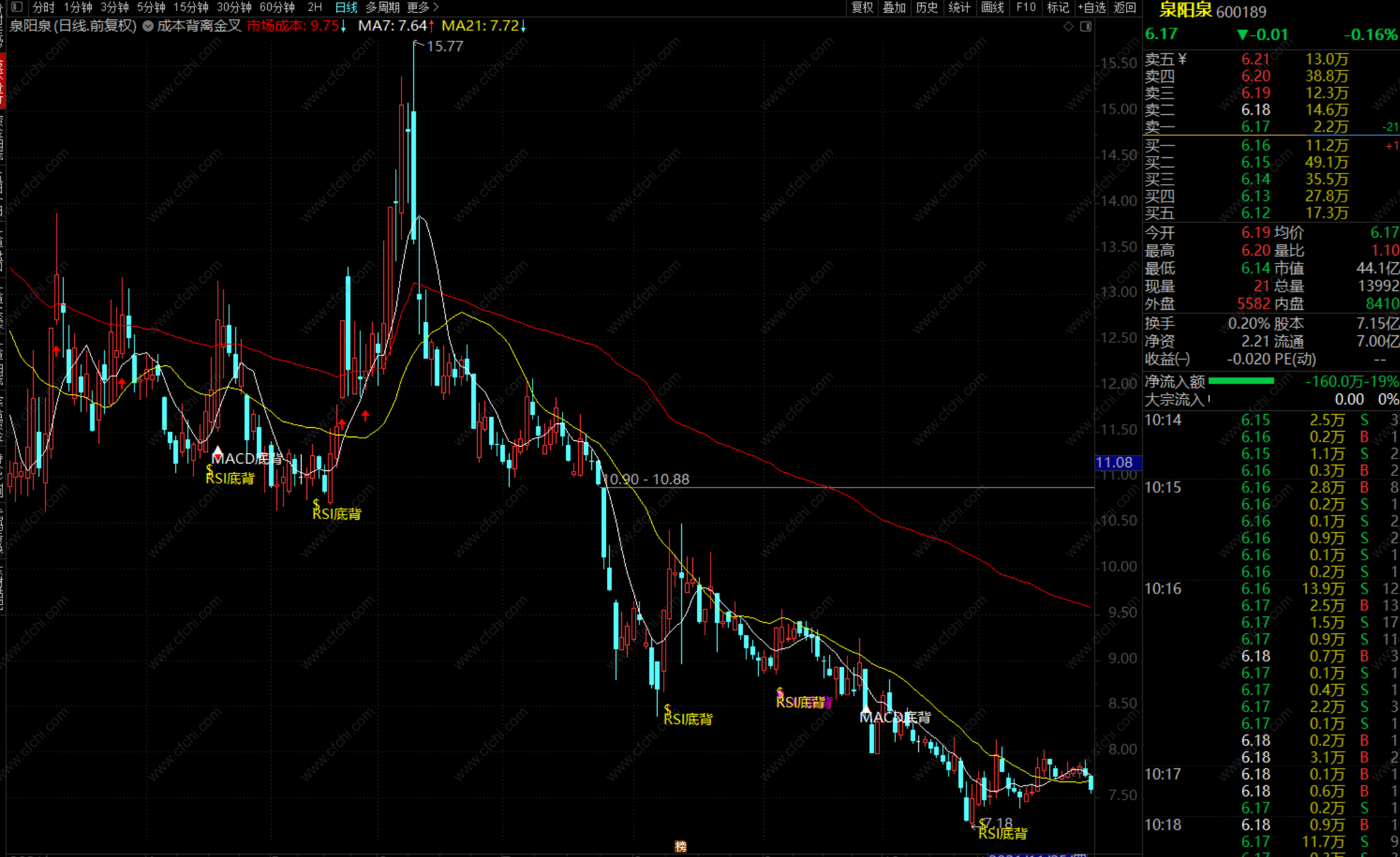Expand the 更多 timeframe options
1400x857 pixels.
pyautogui.click(x=423, y=7)
